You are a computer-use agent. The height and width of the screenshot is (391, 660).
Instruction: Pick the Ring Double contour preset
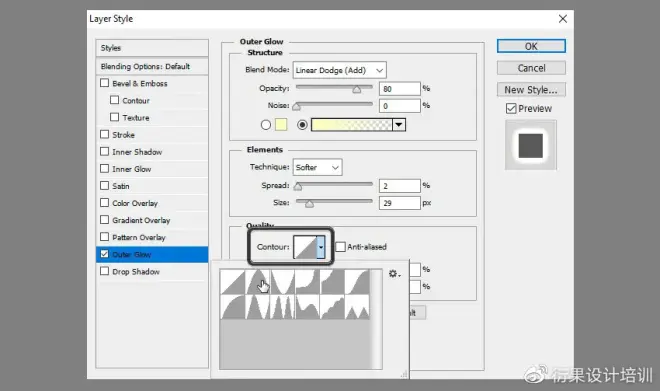coord(282,306)
